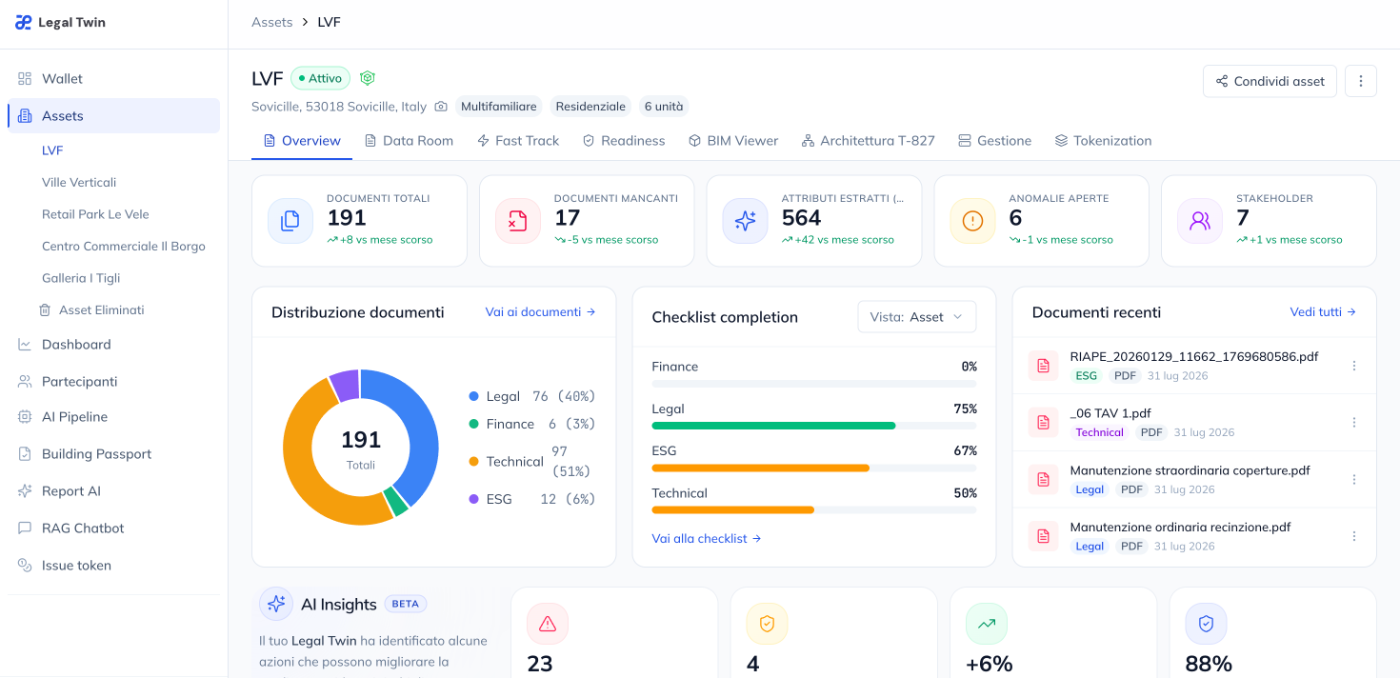Click the Technical progress bar at 50%

pos(814,509)
